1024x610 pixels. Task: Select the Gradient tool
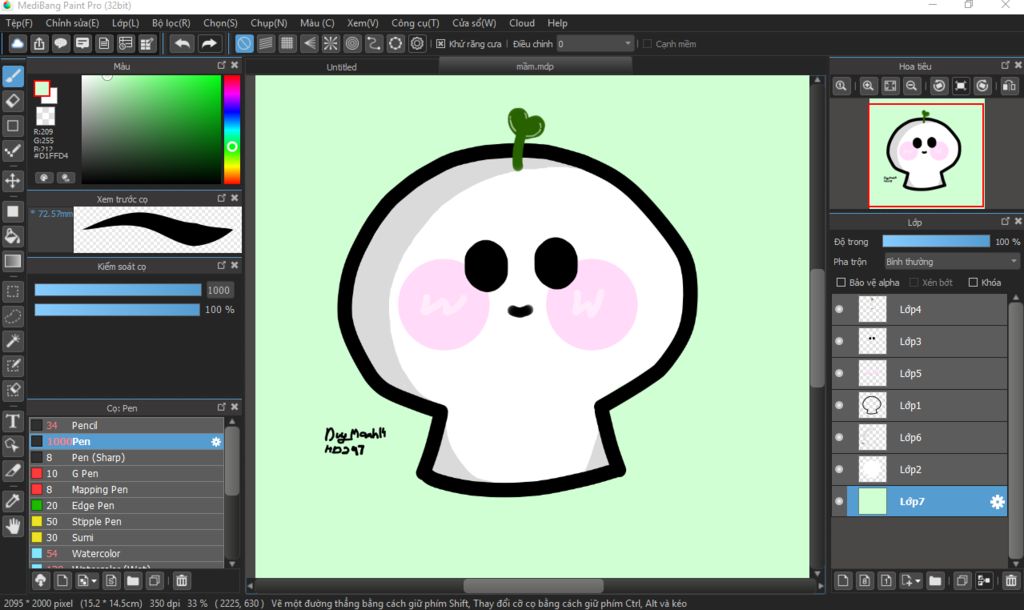(13, 261)
